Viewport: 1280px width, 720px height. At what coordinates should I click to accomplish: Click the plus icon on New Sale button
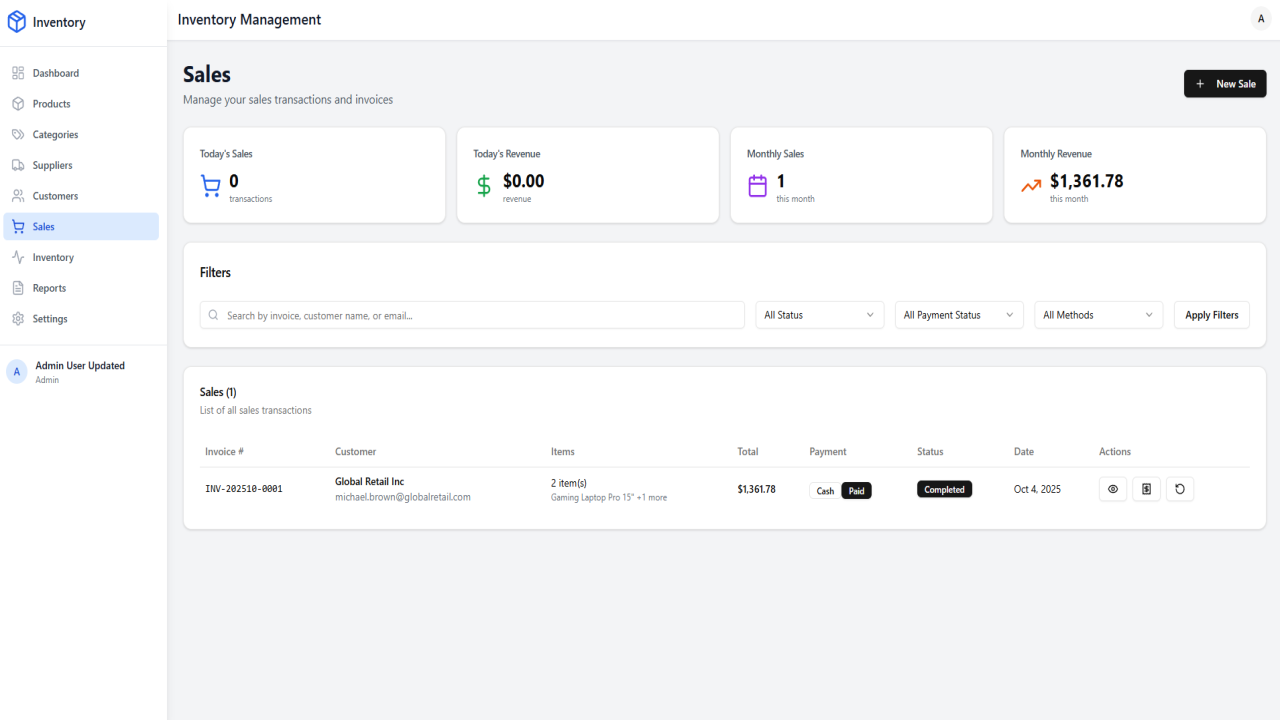coord(1200,84)
